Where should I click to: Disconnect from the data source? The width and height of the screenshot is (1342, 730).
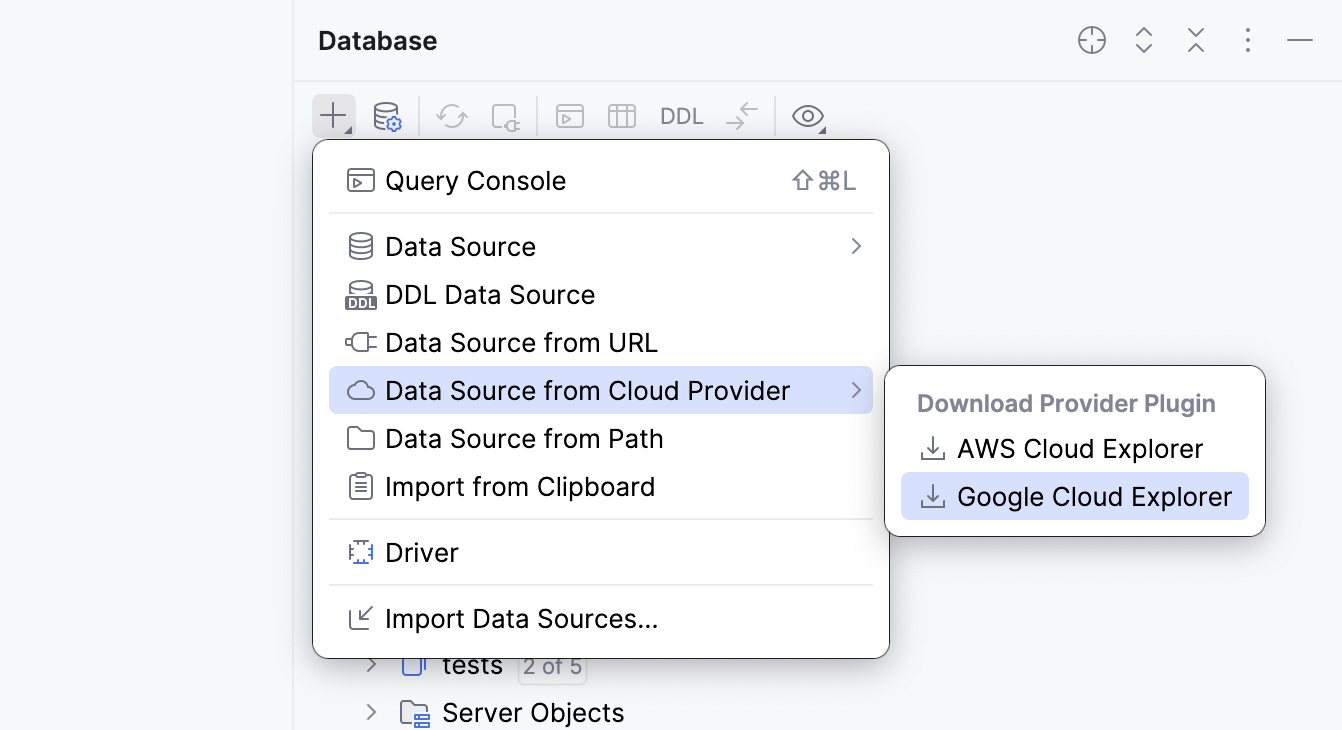click(x=505, y=115)
